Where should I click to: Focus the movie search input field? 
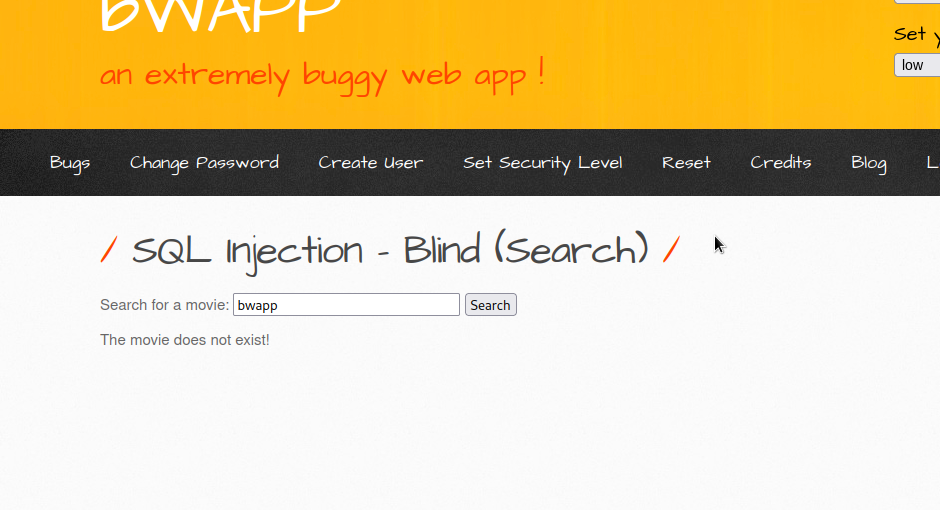(347, 305)
